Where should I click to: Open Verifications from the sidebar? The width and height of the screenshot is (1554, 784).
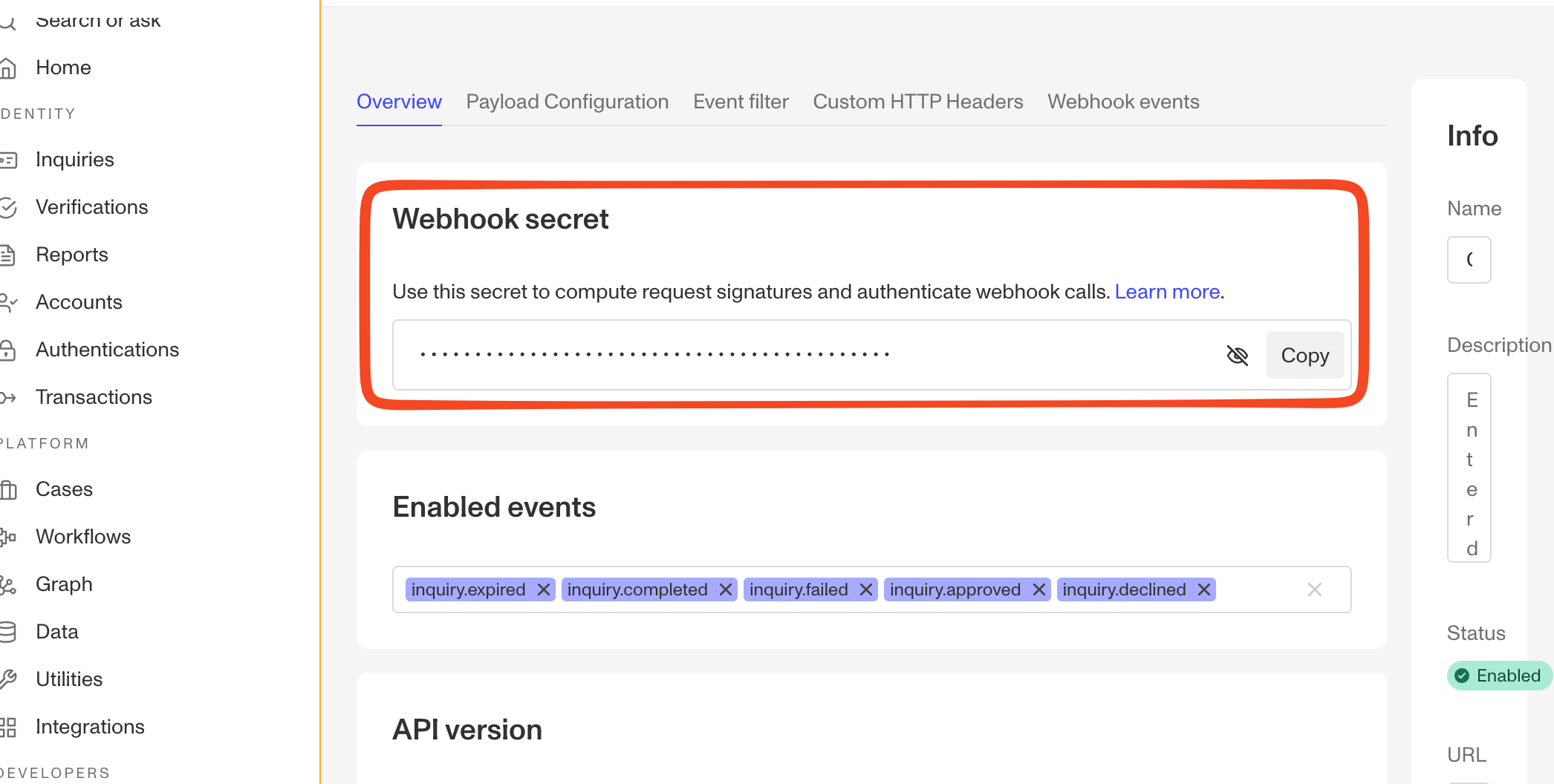tap(91, 207)
